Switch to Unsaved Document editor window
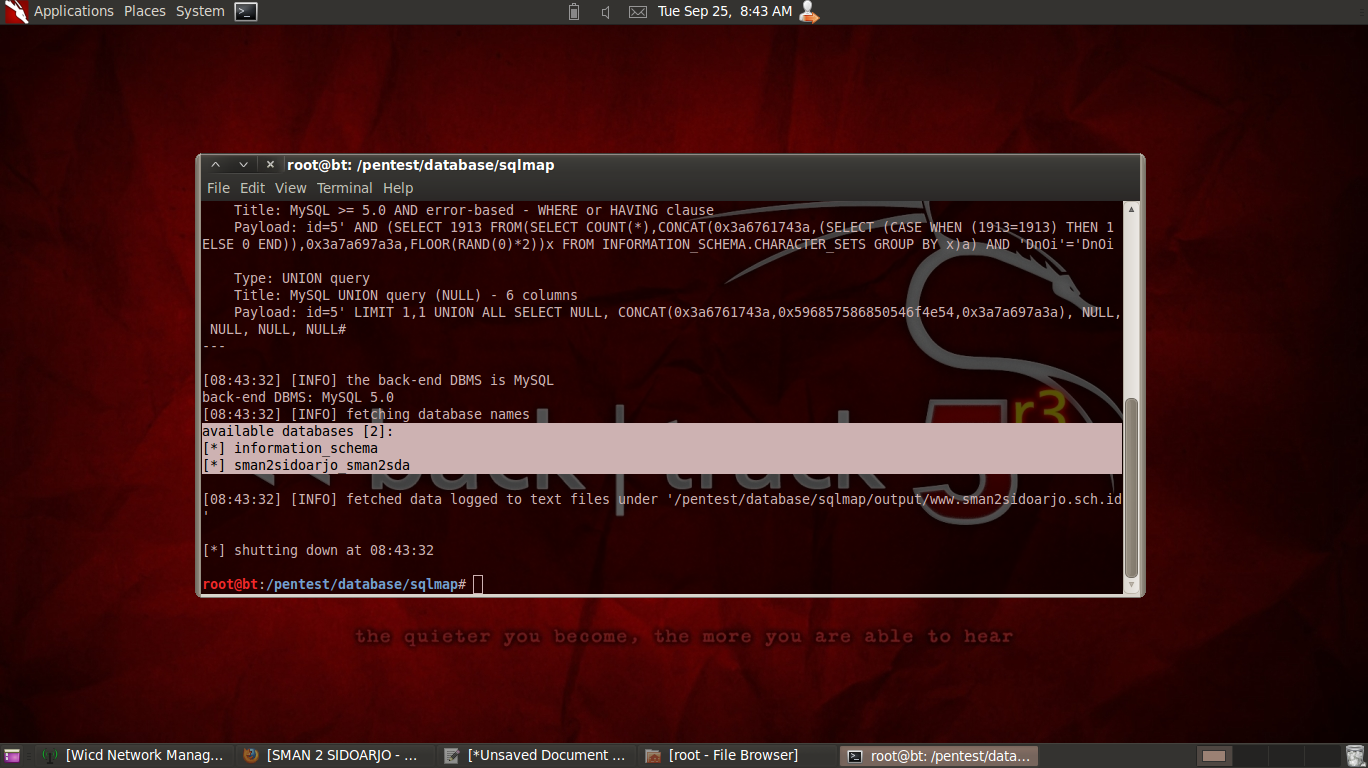Screen dimensions: 1368x768 tap(536, 756)
